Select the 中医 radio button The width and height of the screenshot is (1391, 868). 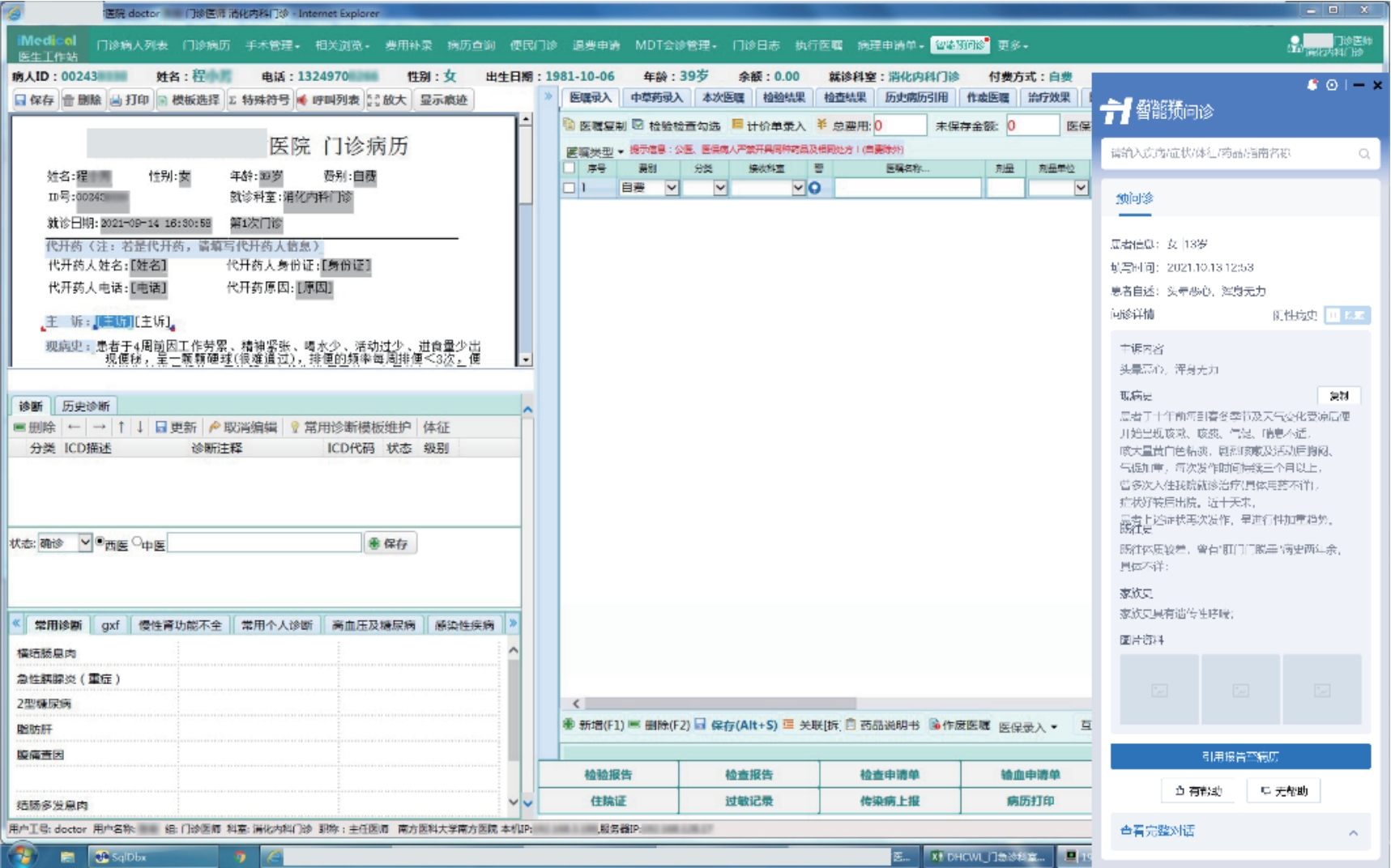point(137,542)
